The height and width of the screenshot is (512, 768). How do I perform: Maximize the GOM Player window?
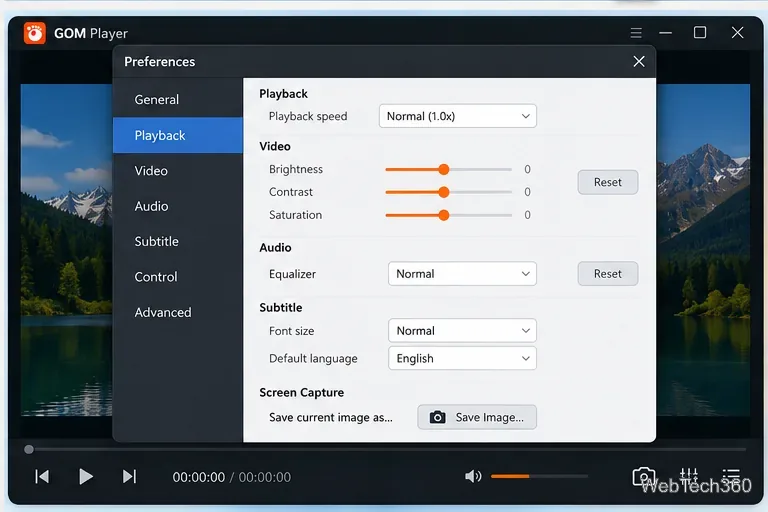[700, 32]
